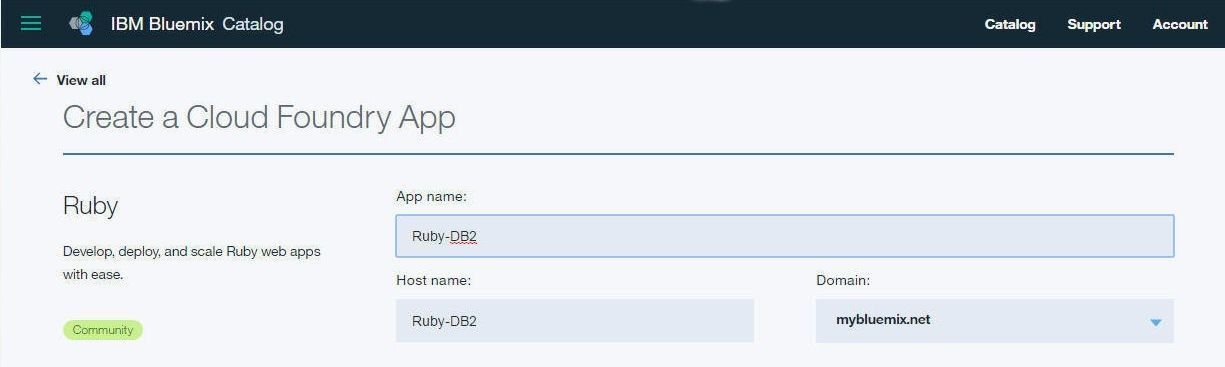Click the App name: label
Screen dimensions: 1225x367
click(x=431, y=196)
